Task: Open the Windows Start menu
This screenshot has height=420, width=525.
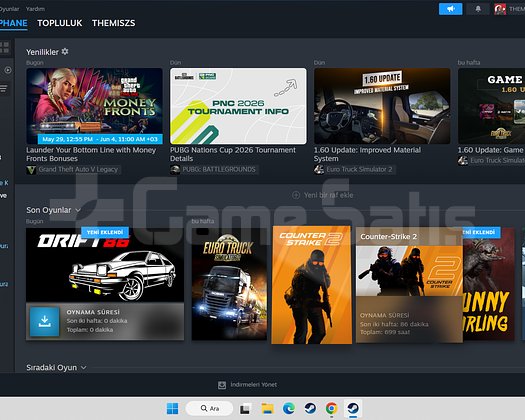Action: point(172,408)
